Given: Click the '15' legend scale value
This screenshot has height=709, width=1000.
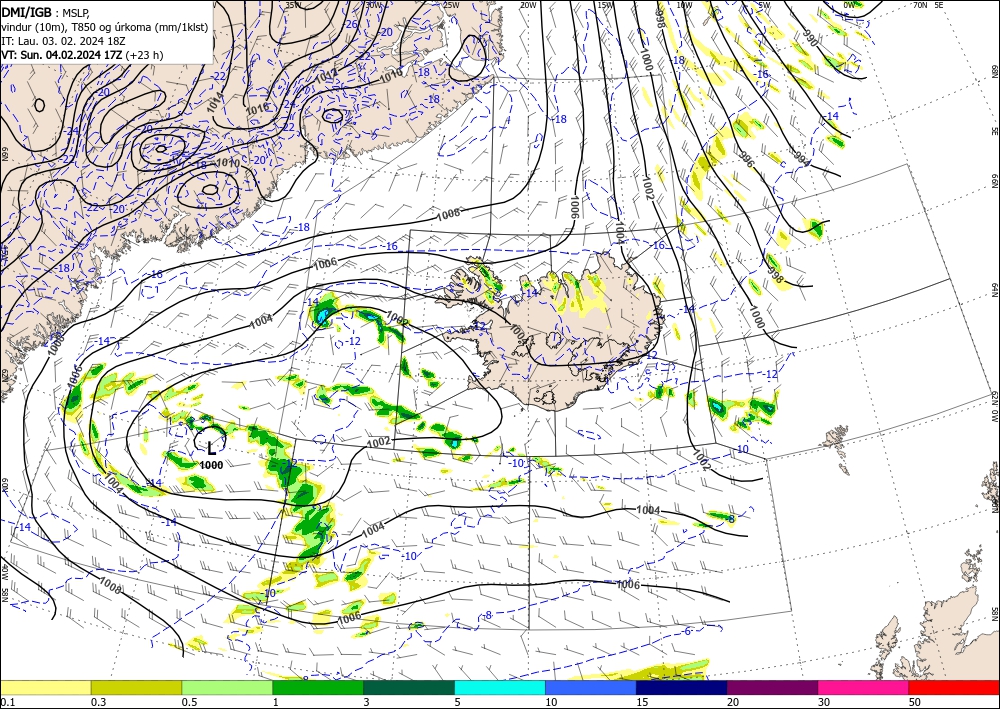Looking at the screenshot, I should coord(642,702).
